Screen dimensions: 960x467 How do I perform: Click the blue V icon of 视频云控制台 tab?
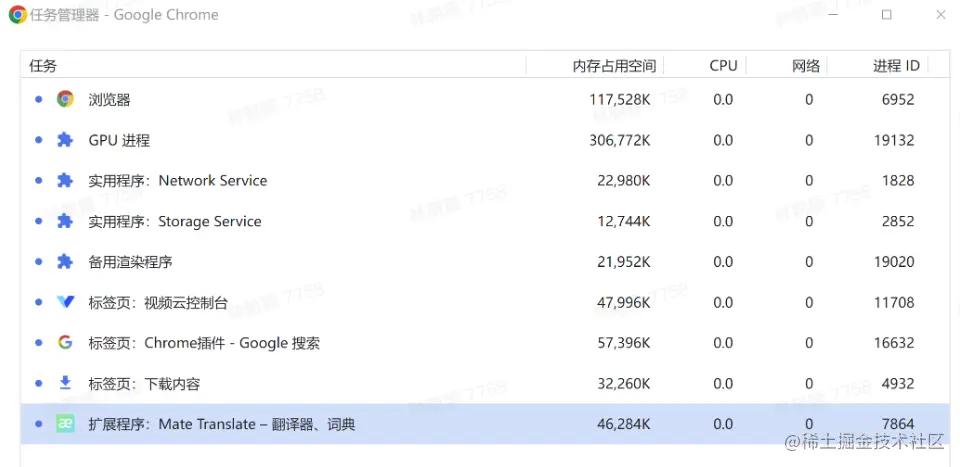pos(65,302)
